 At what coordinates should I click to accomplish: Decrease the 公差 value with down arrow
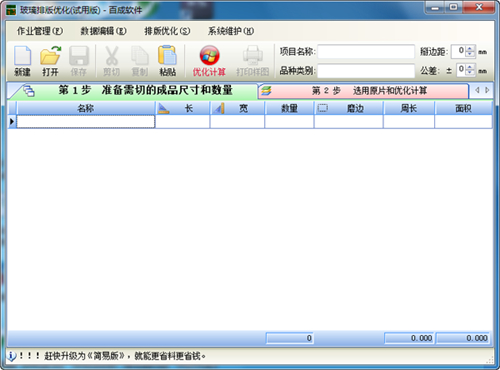click(x=470, y=73)
